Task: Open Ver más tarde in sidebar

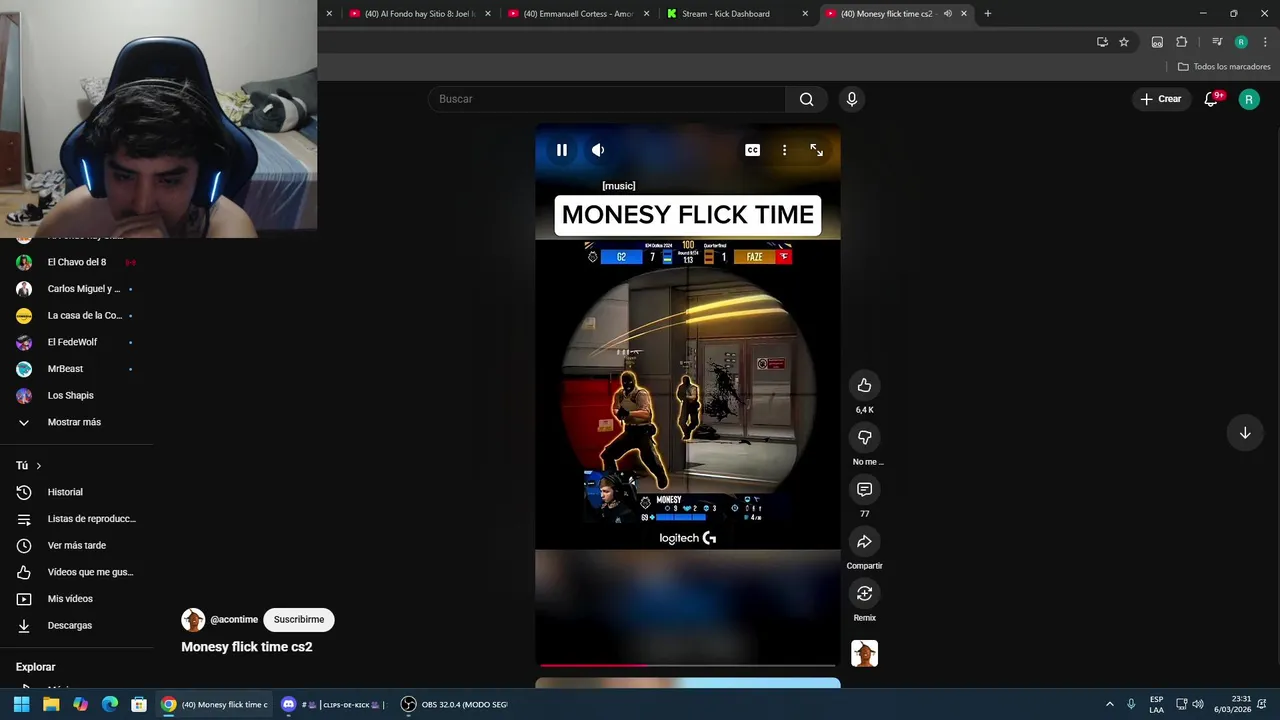Action: pyautogui.click(x=77, y=545)
